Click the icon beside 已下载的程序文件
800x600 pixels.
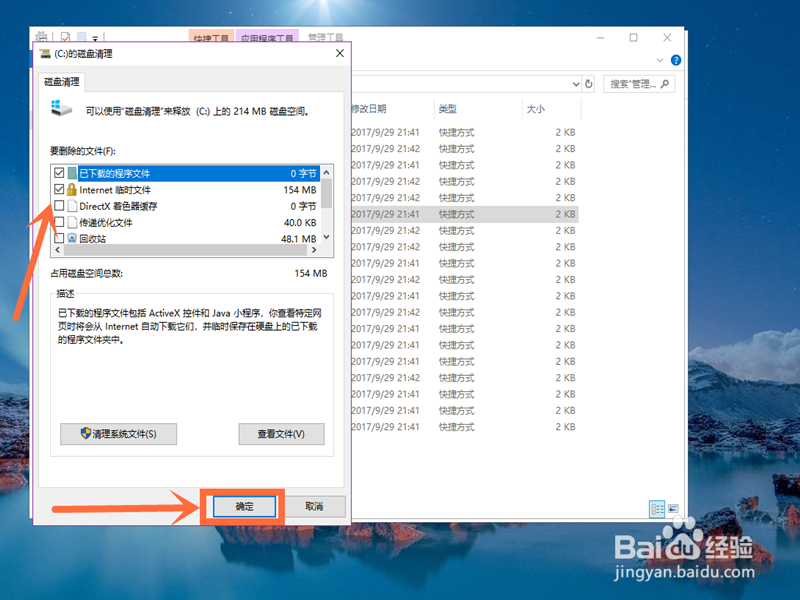tap(72, 173)
